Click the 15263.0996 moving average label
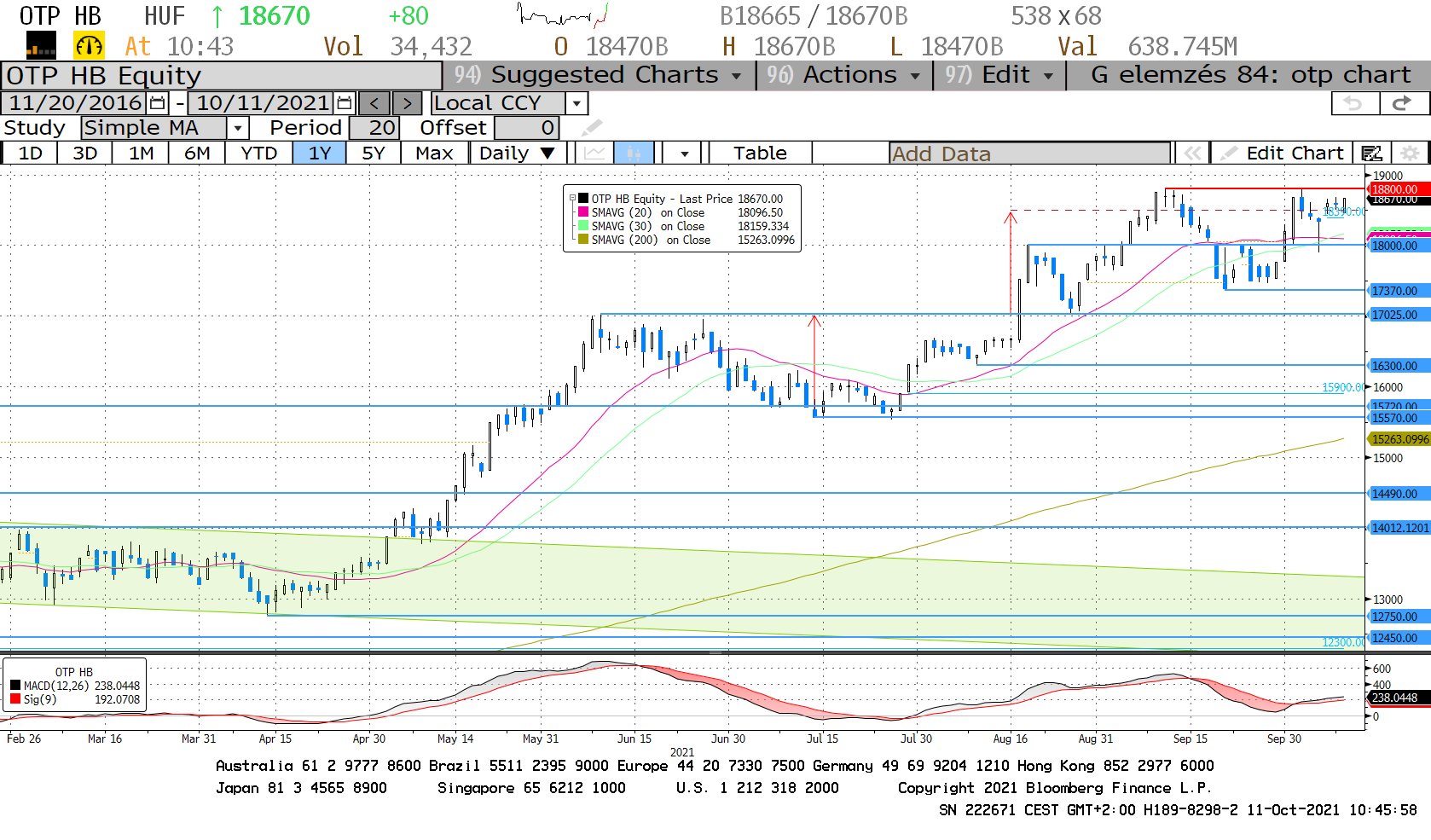The image size is (1431, 840). [x=1399, y=439]
